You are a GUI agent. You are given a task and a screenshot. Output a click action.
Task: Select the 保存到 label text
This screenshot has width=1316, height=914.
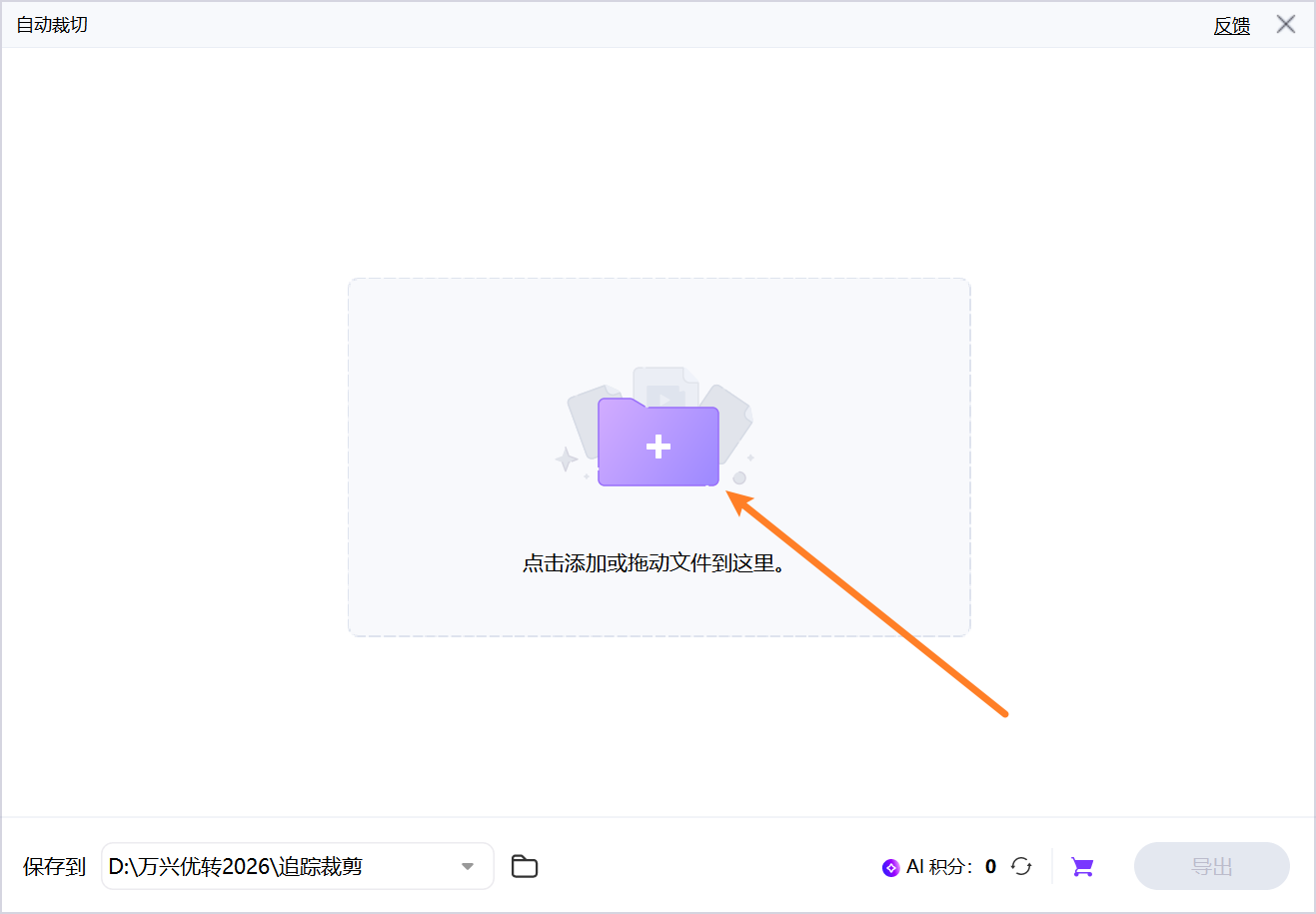coord(54,866)
